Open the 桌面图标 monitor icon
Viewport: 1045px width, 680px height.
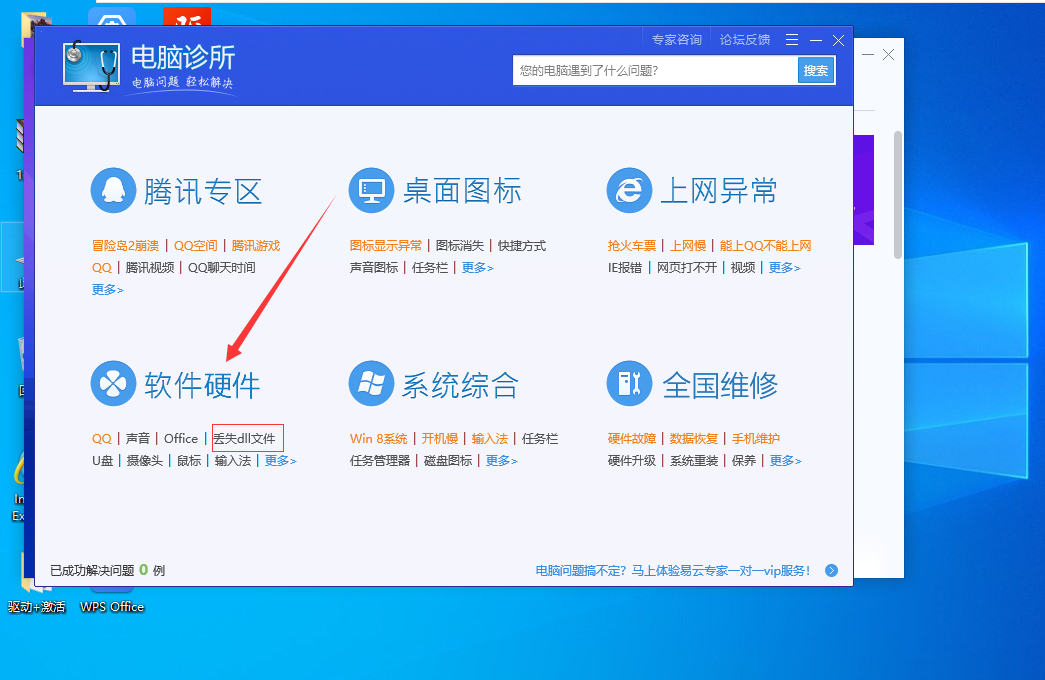(x=371, y=191)
